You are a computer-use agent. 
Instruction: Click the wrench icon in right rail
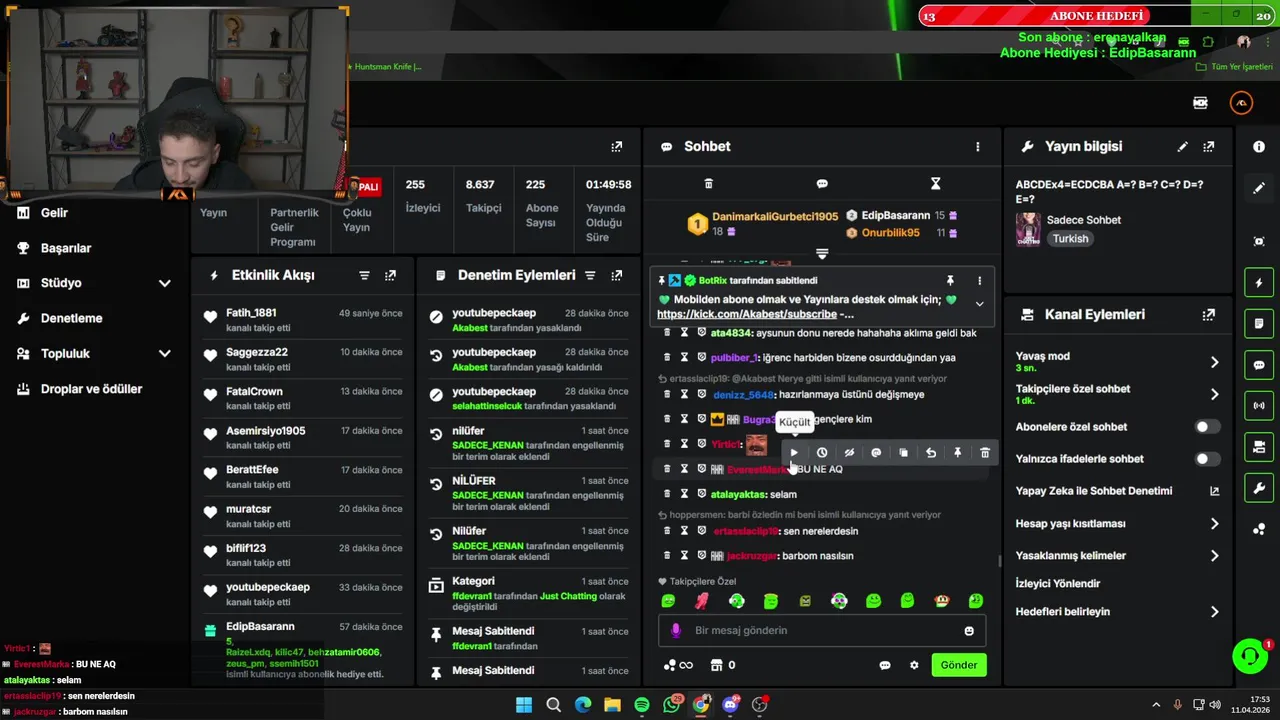pos(1259,488)
